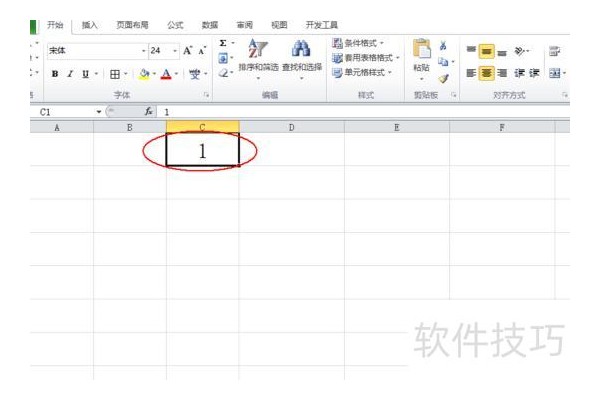Click the fx insert function button
Image resolution: width=600 pixels, height=400 pixels.
(x=149, y=112)
